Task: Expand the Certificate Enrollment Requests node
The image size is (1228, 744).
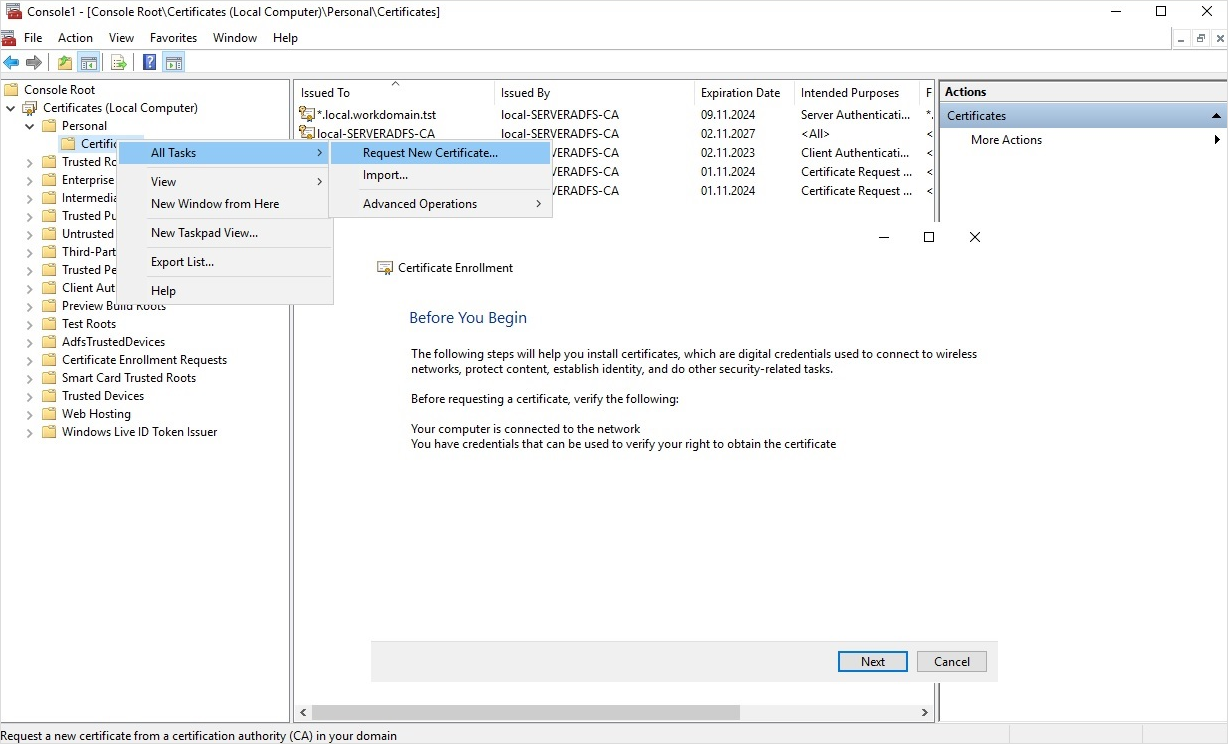Action: coord(30,360)
